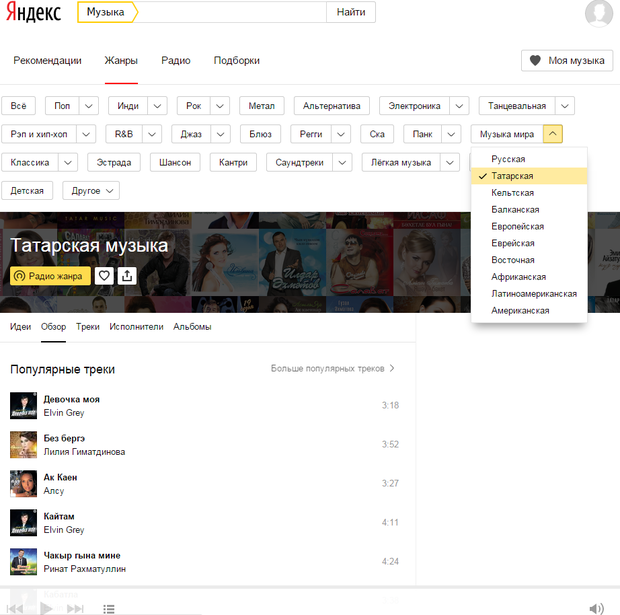The width and height of the screenshot is (620, 615).
Task: Start Радио жанра station
Action: point(50,276)
